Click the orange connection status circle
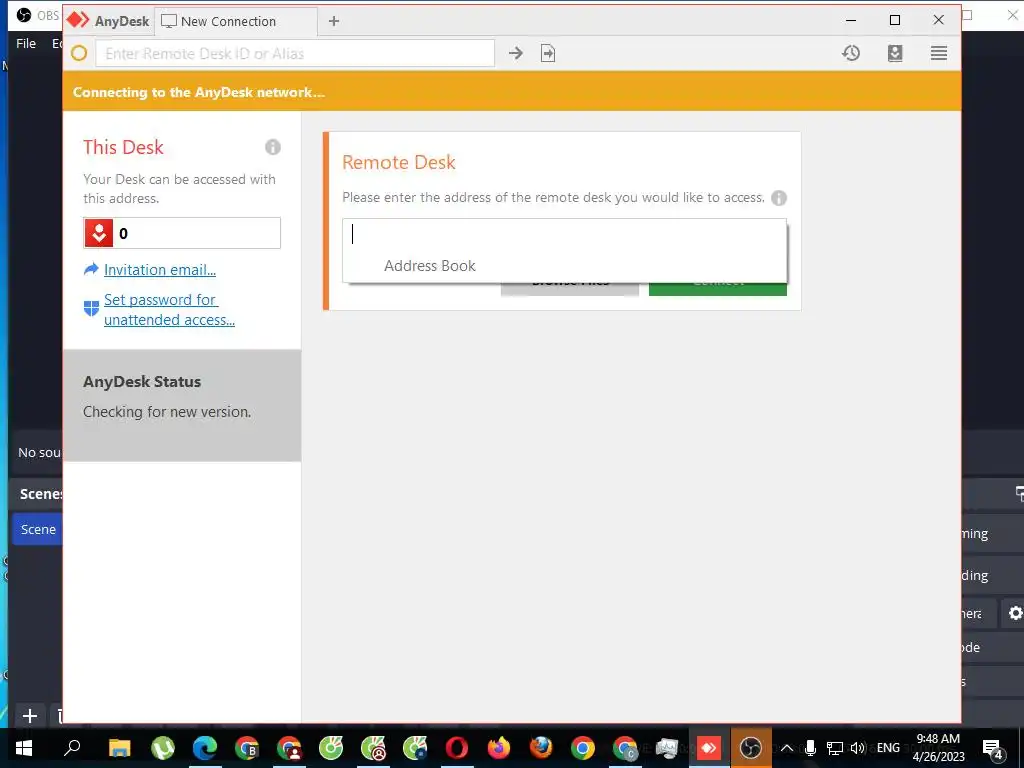 tap(79, 54)
